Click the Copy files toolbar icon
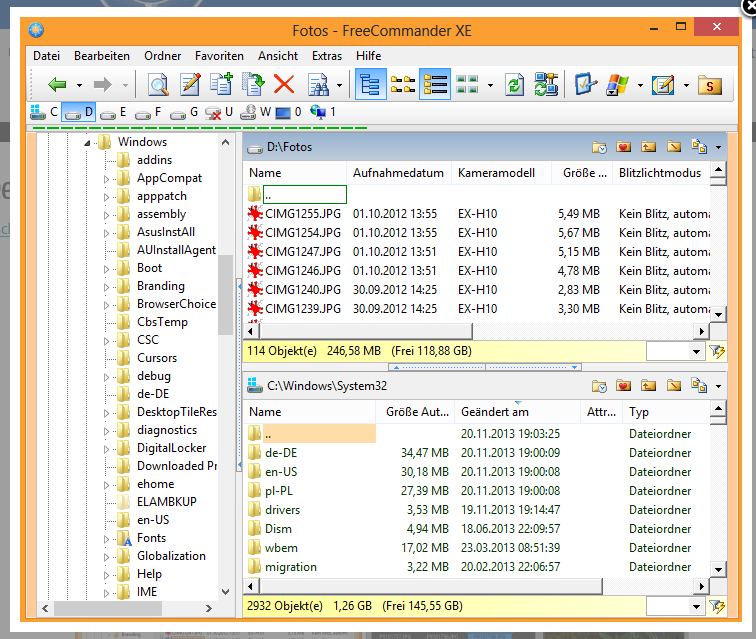This screenshot has height=639, width=756. click(221, 84)
